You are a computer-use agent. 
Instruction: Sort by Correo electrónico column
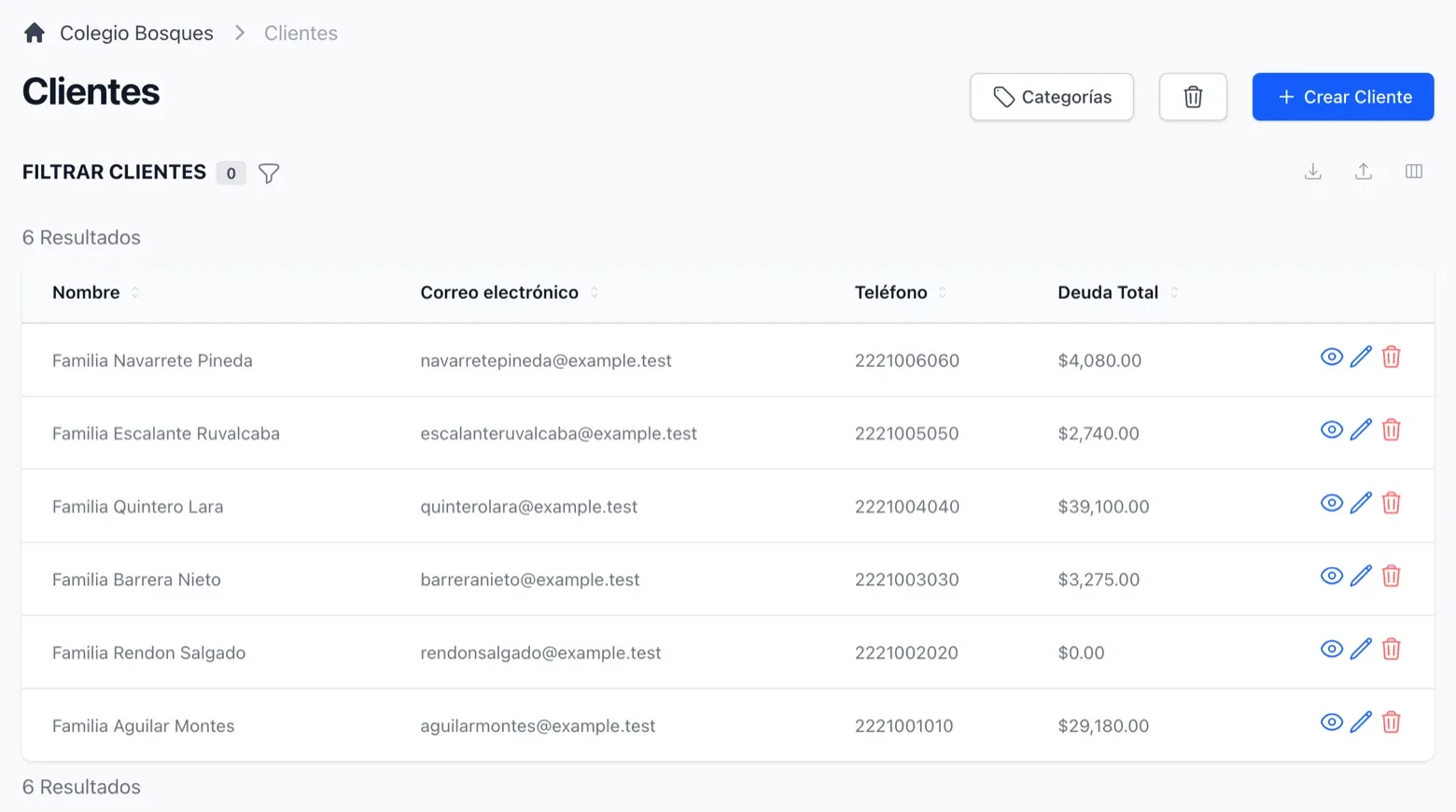pyautogui.click(x=510, y=293)
